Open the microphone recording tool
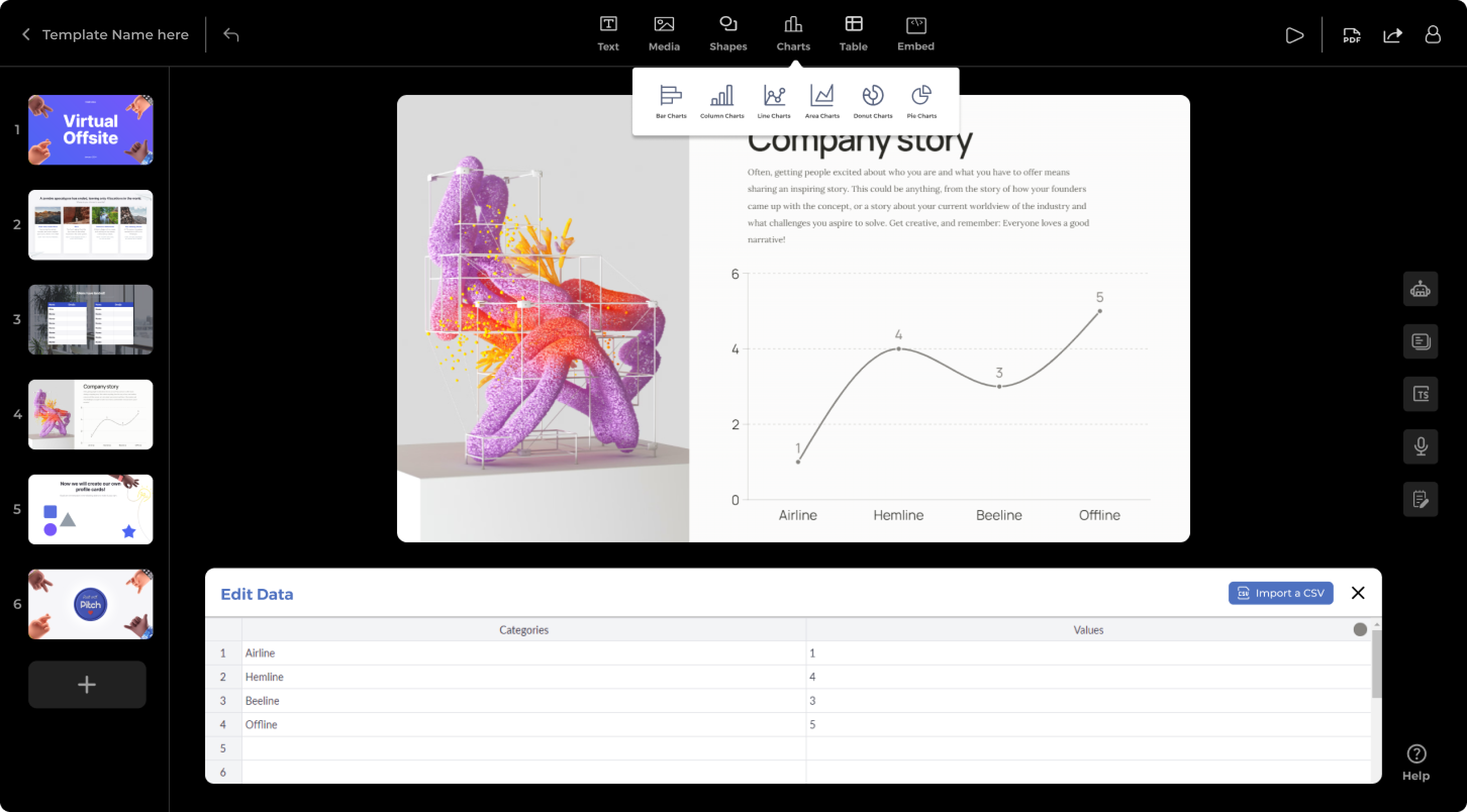 1421,446
